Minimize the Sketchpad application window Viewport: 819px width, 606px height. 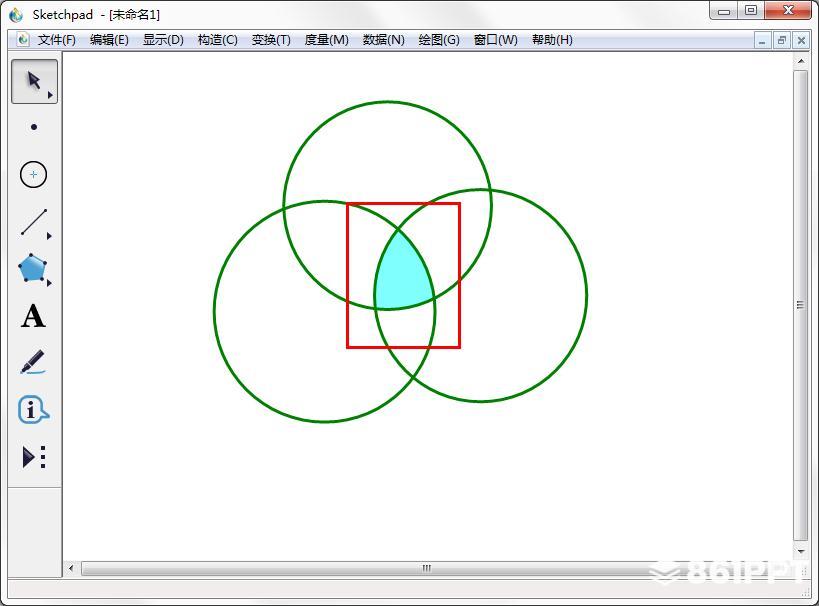point(724,11)
